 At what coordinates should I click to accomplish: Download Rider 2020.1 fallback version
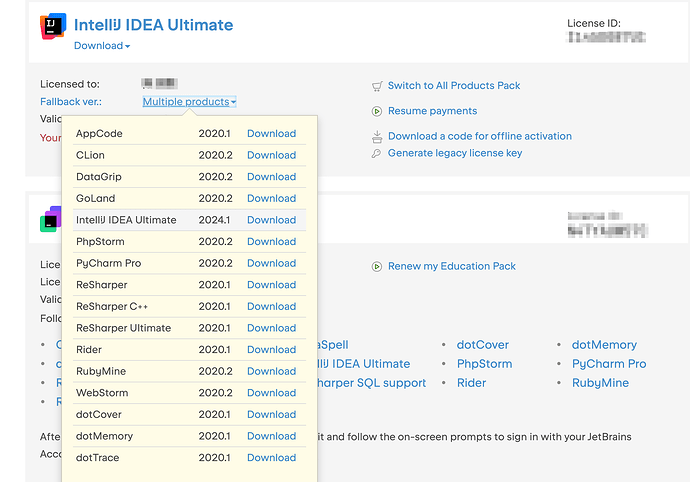pyautogui.click(x=272, y=349)
